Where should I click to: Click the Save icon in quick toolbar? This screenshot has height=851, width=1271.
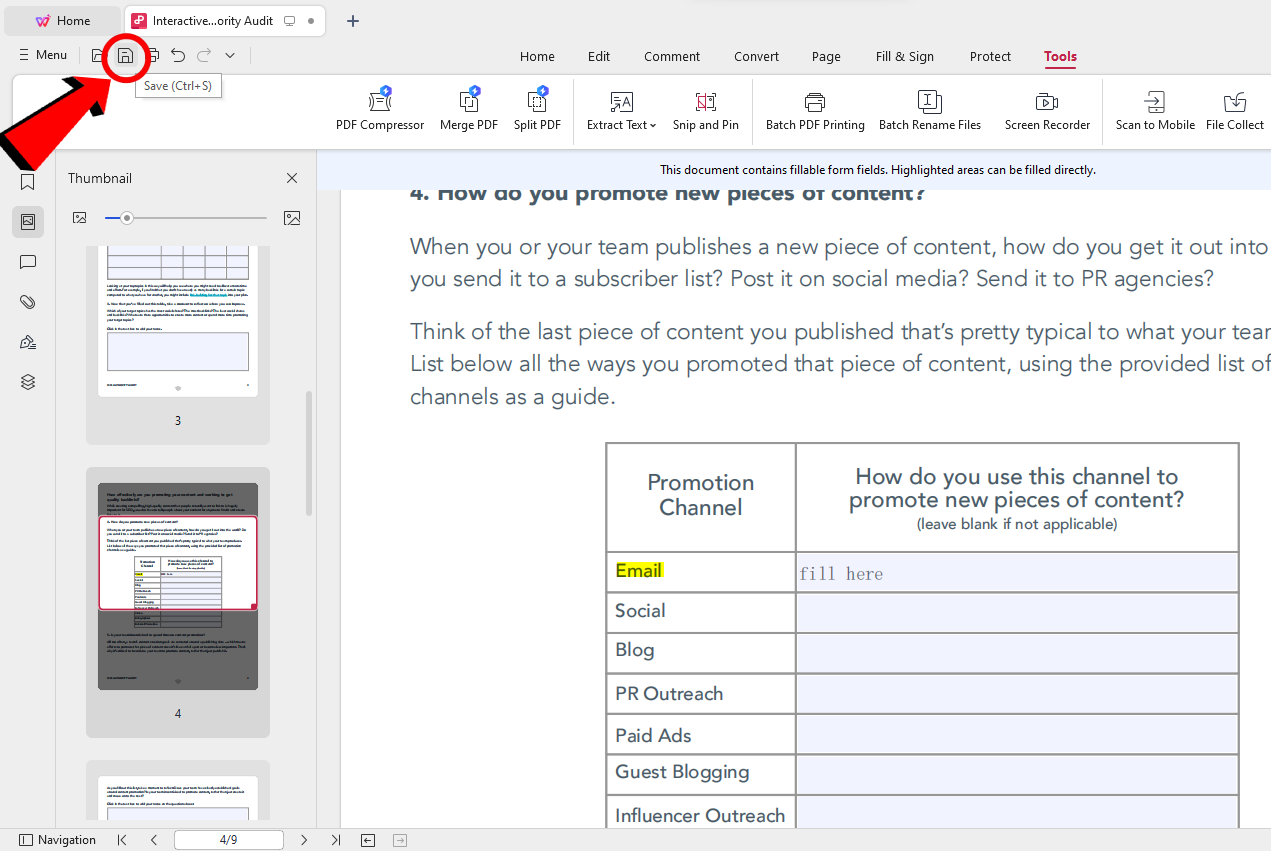click(125, 56)
